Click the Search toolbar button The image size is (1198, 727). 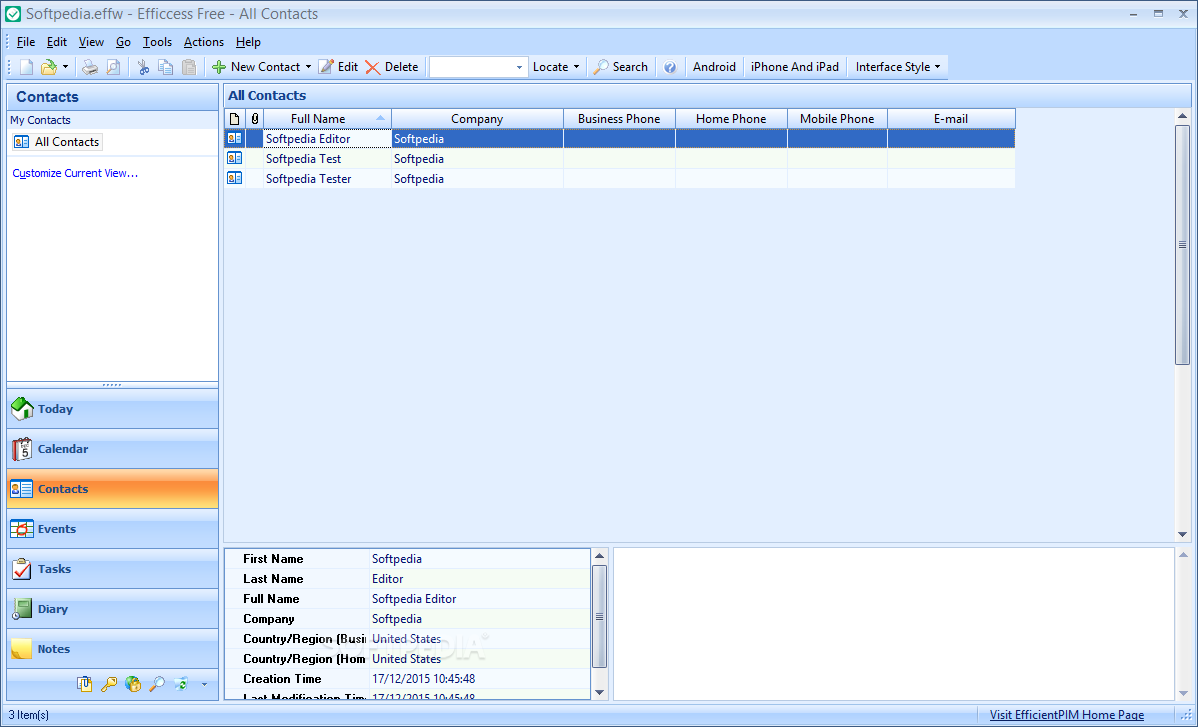[x=621, y=67]
